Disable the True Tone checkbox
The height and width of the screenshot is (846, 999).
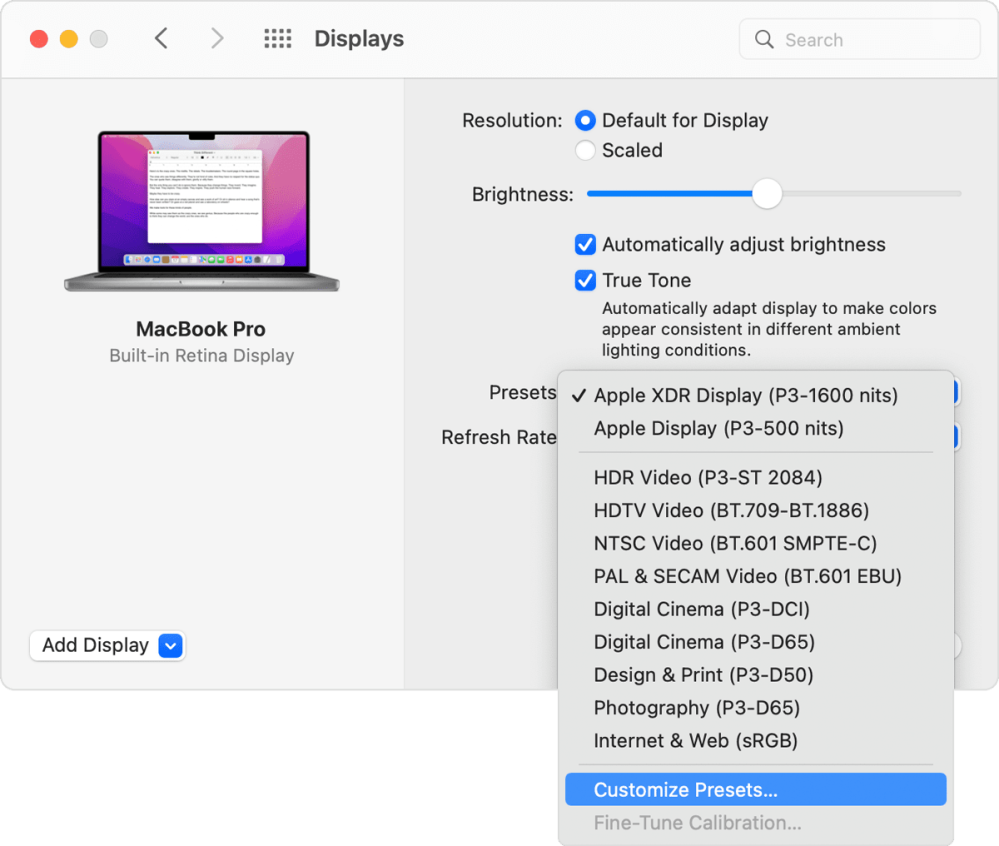pyautogui.click(x=586, y=281)
